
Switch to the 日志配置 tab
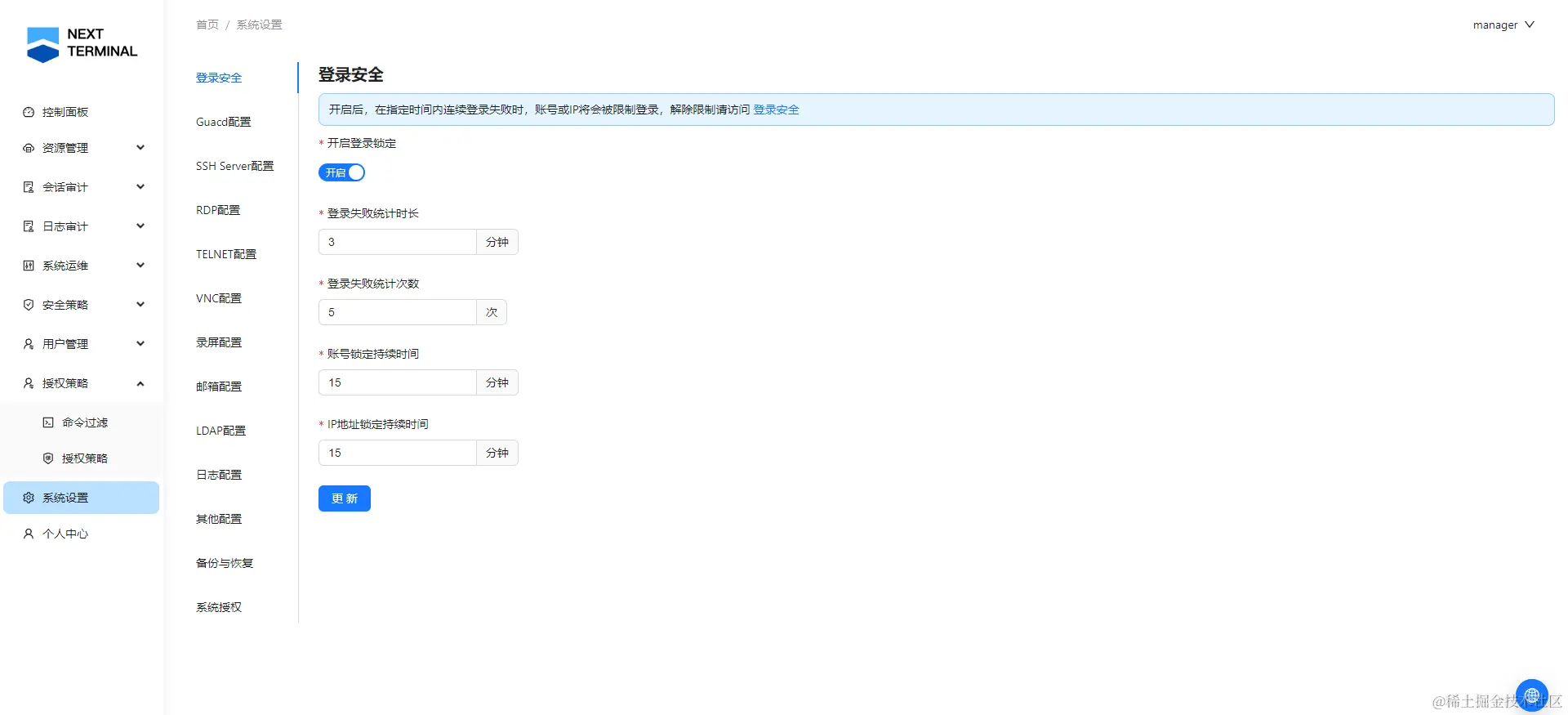[x=219, y=475]
